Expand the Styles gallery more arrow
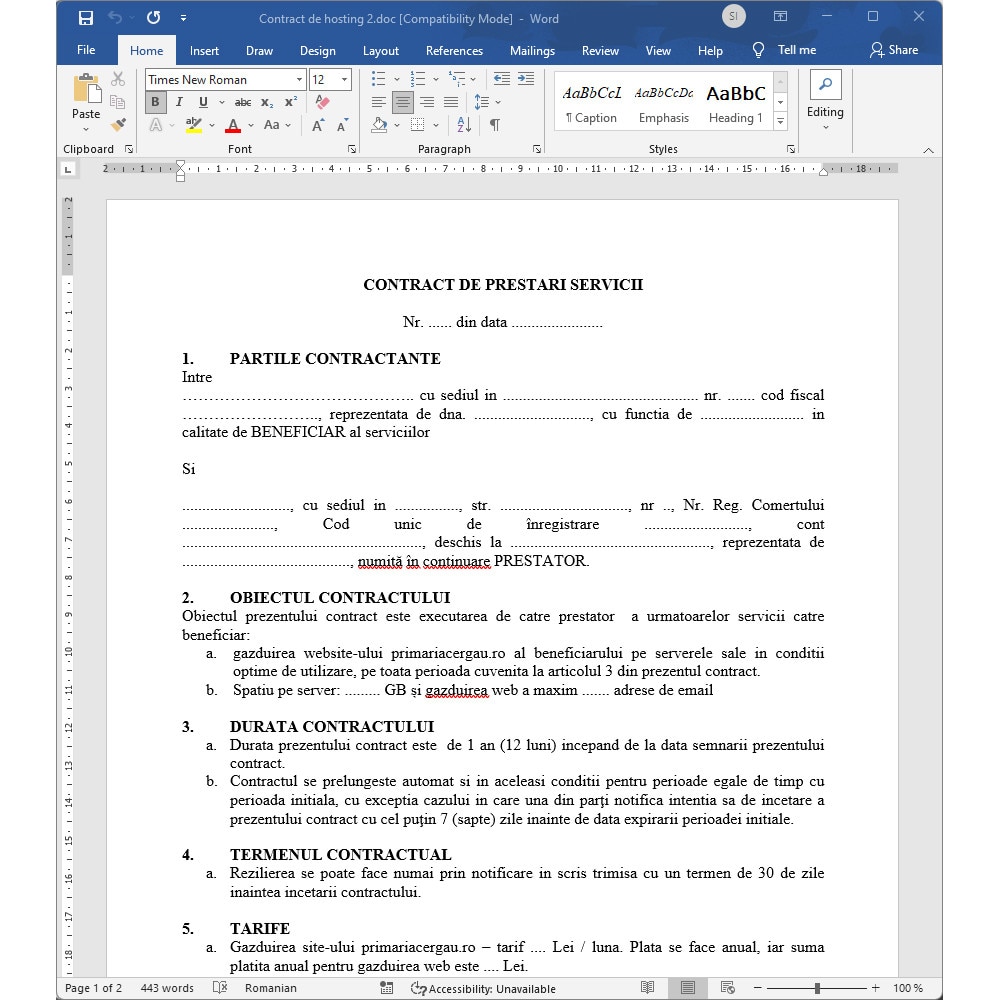The width and height of the screenshot is (1000, 1000). tap(781, 121)
